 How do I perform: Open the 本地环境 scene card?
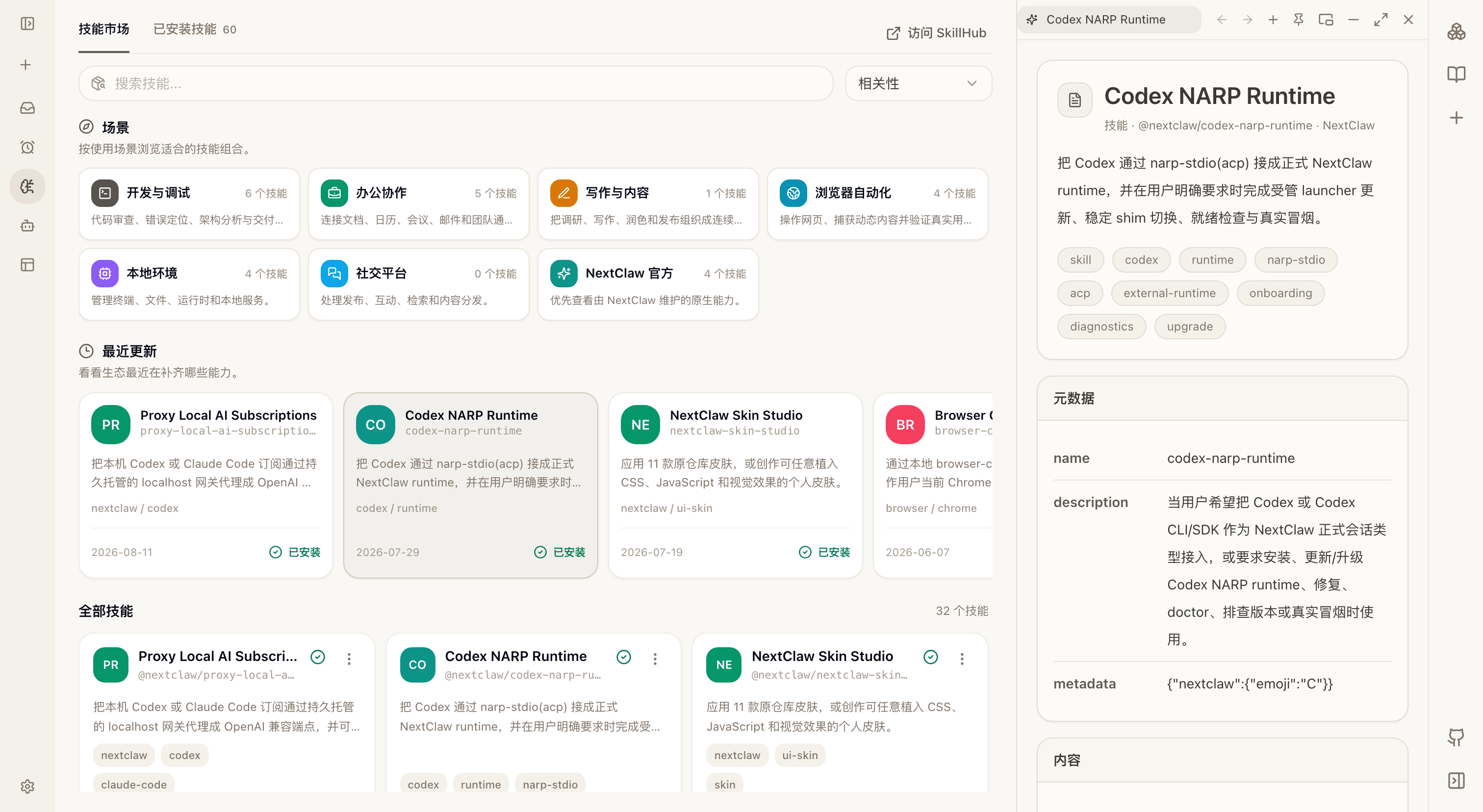[x=189, y=284]
